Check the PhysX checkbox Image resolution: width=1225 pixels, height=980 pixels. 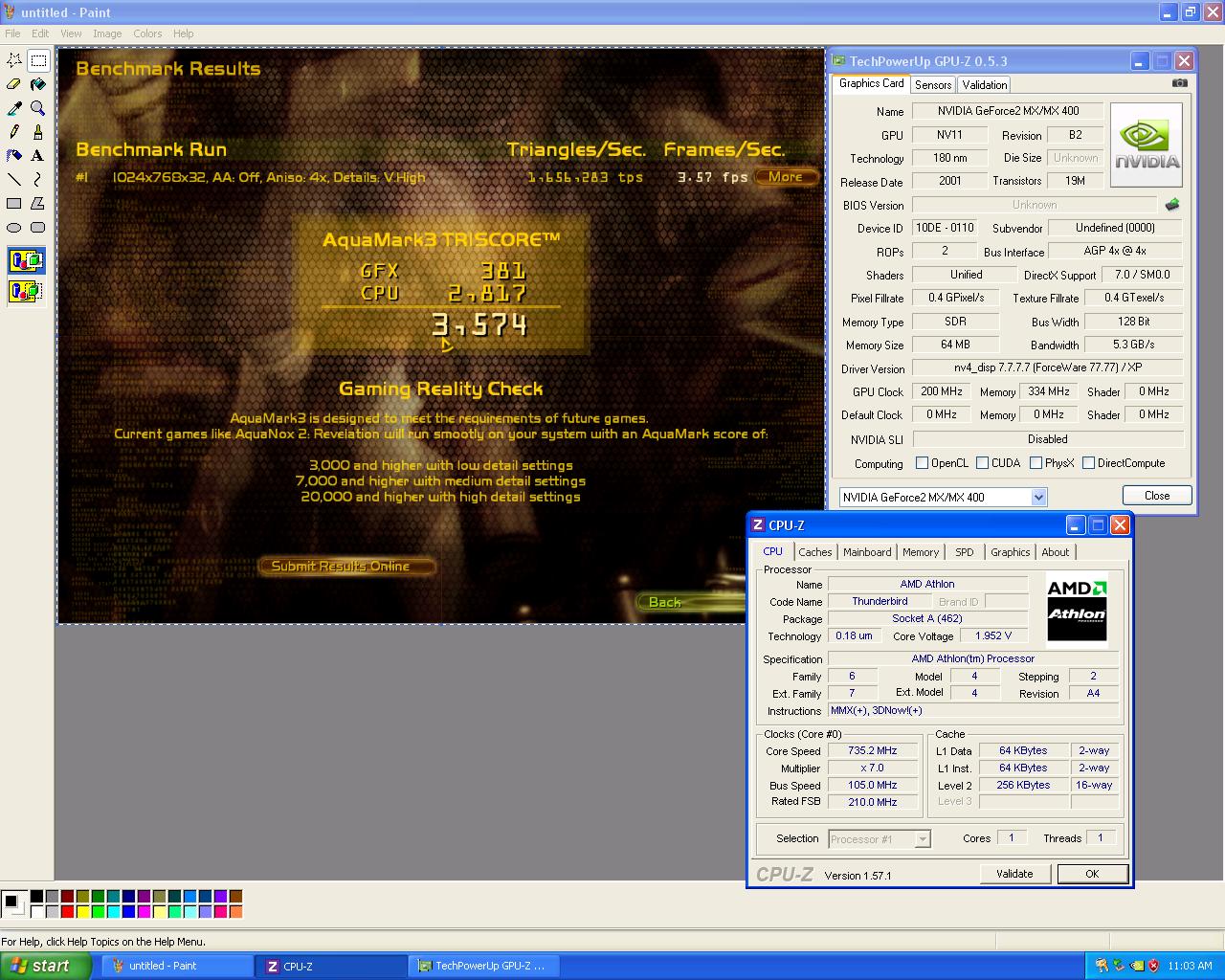coord(1036,463)
